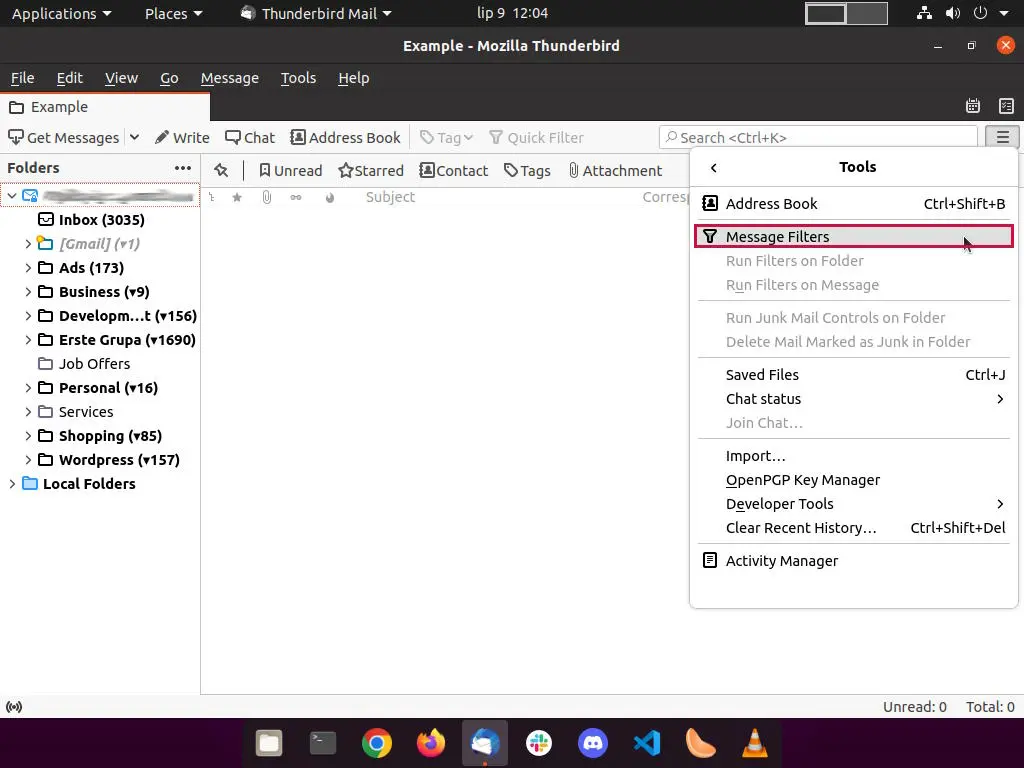This screenshot has height=768, width=1024.
Task: Collapse the mail account tree
Action: point(12,195)
